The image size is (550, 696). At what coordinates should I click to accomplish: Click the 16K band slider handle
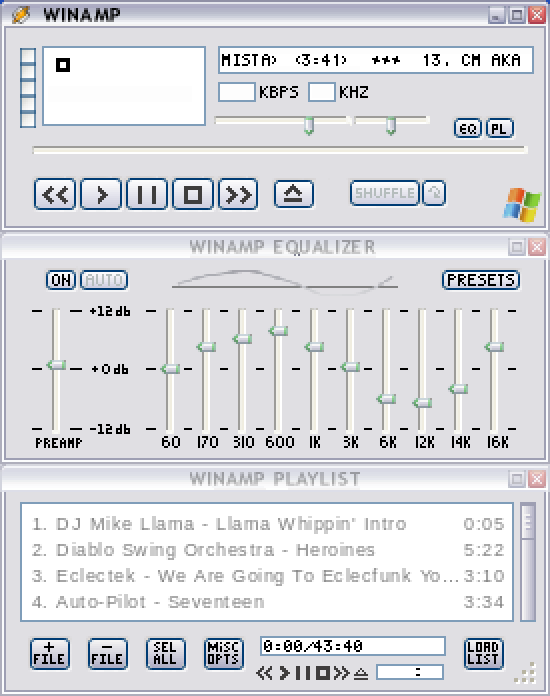point(494,347)
